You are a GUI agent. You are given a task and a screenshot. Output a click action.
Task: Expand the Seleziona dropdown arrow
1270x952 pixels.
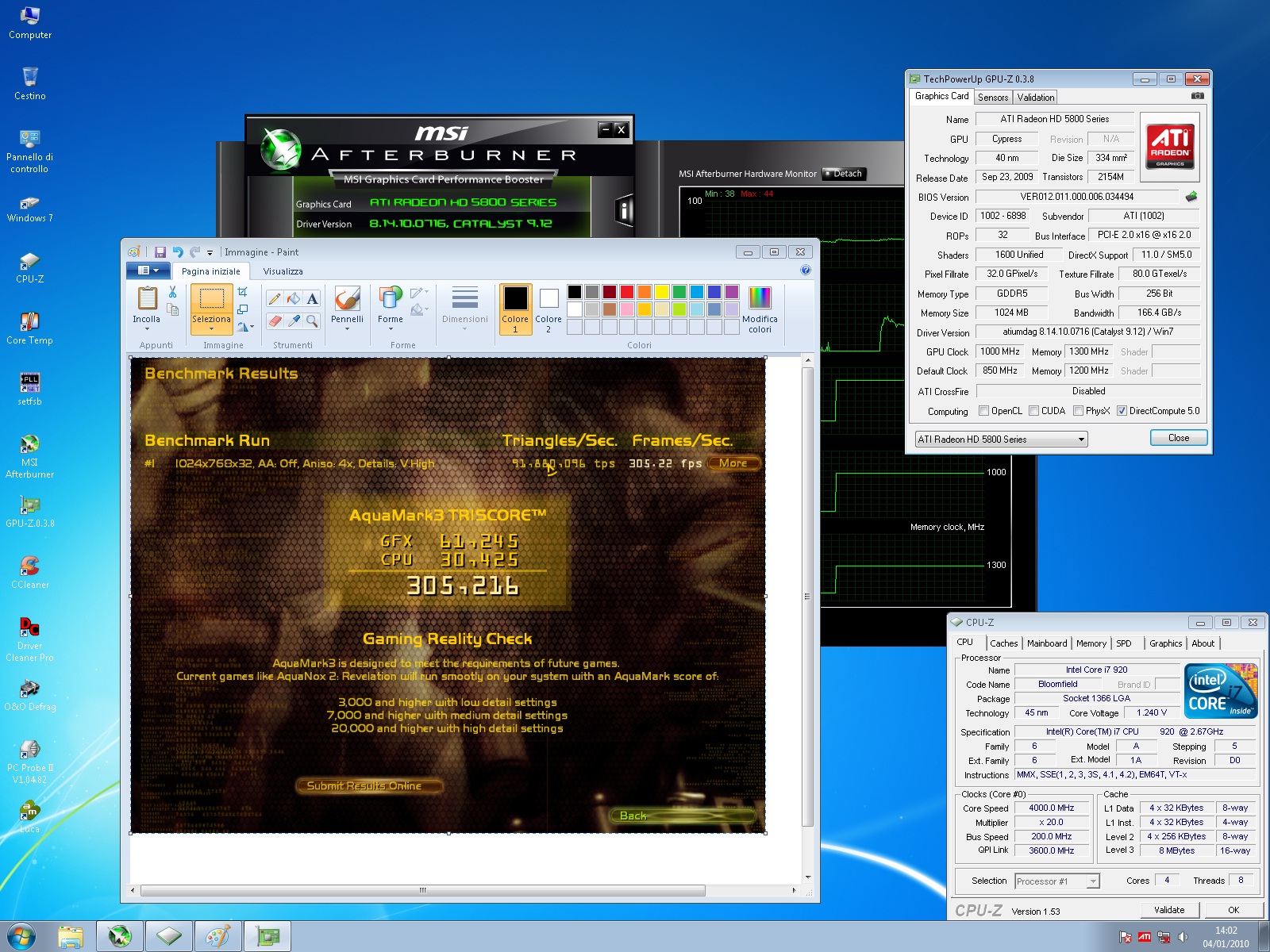pyautogui.click(x=211, y=328)
